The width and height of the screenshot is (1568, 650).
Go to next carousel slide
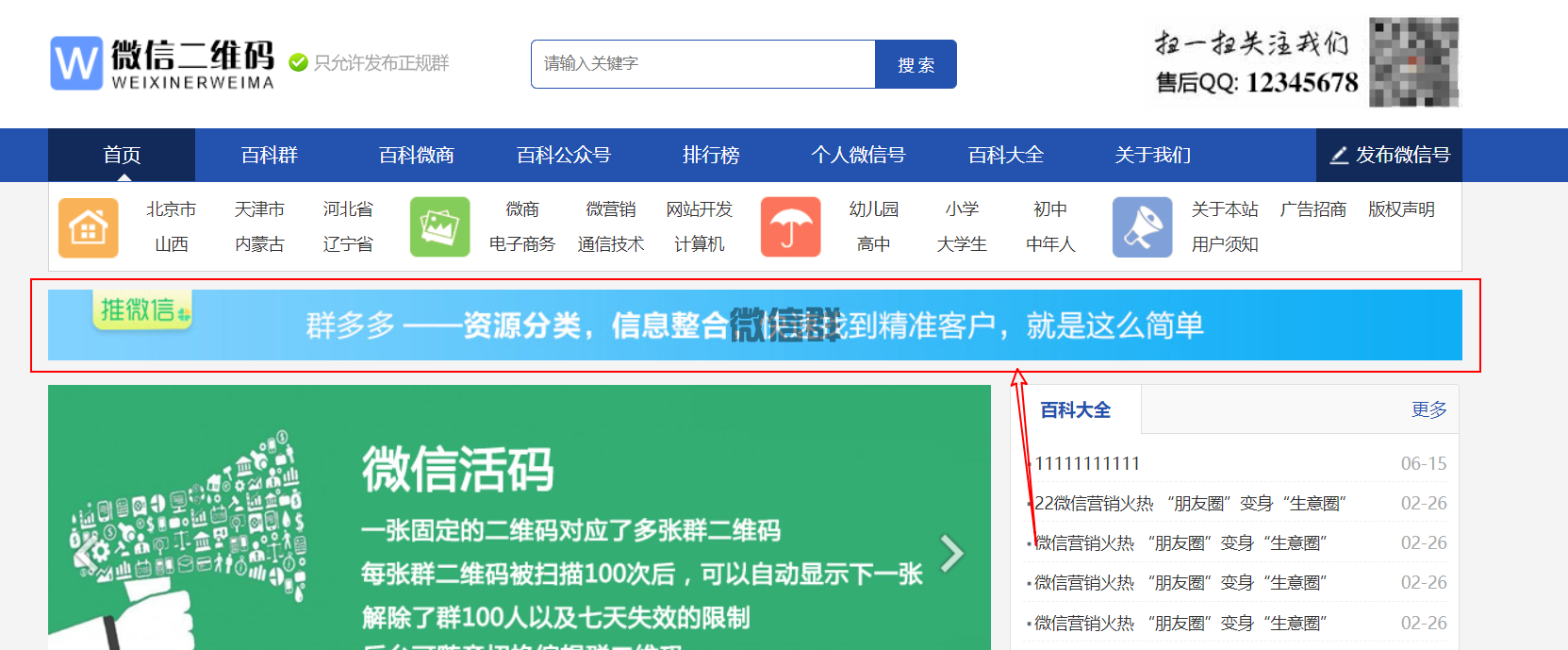click(x=952, y=553)
